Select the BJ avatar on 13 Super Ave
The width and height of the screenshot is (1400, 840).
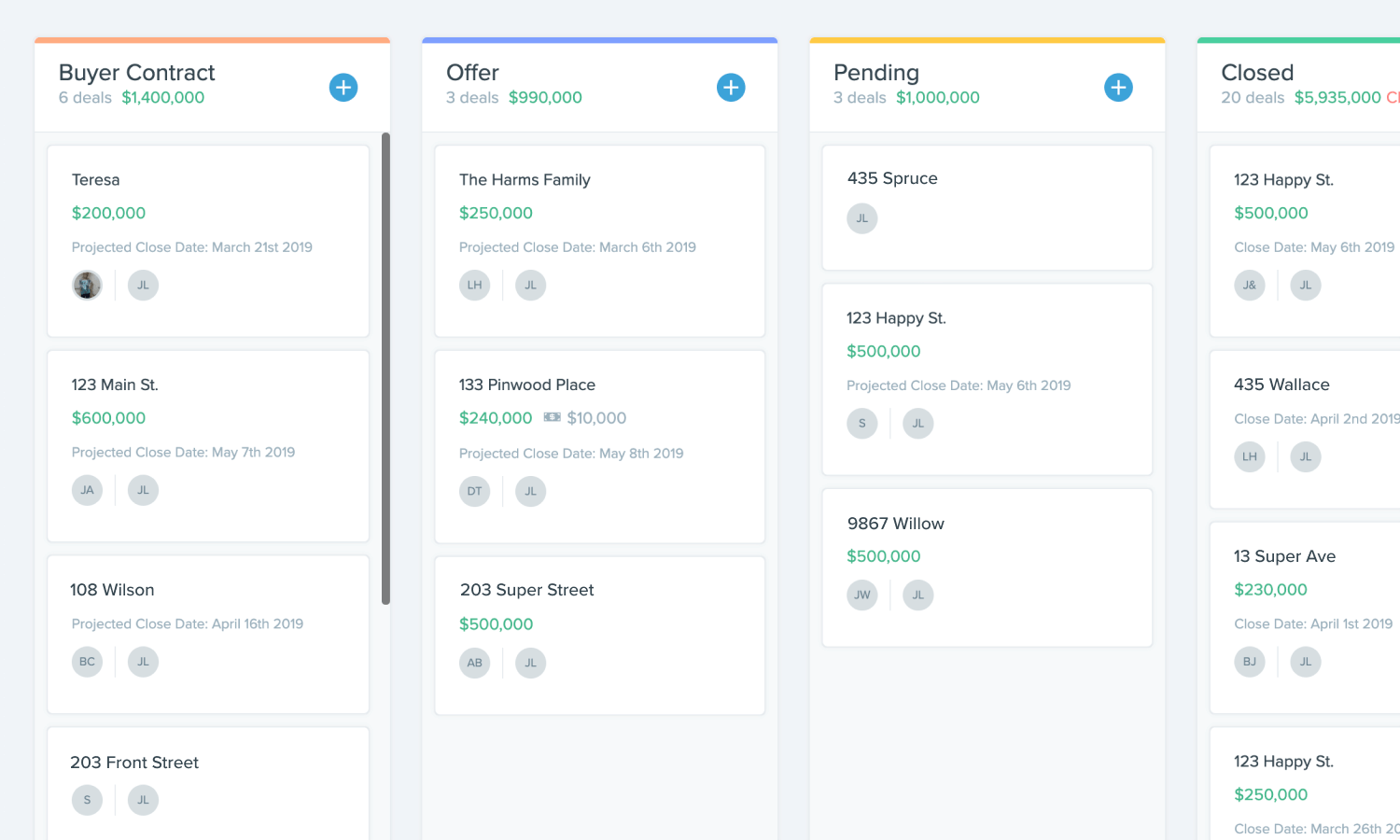1250,662
